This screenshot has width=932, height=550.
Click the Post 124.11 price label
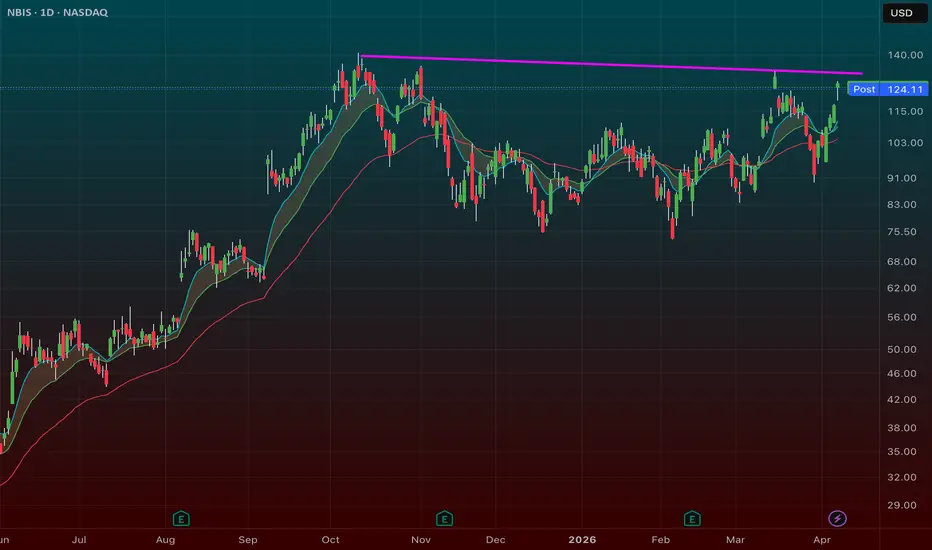888,89
